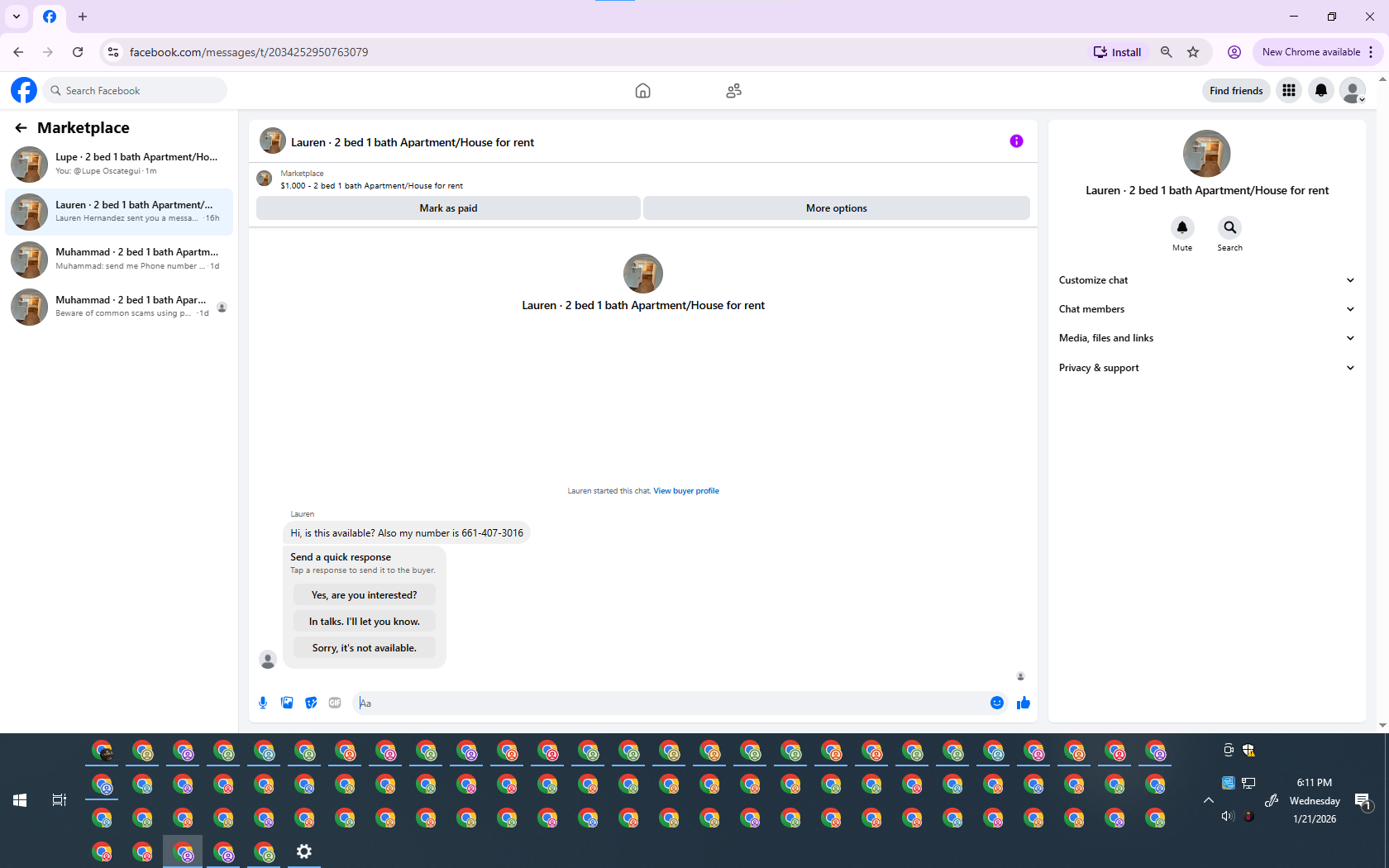Click the Find friends button
Screen dimensions: 1389x868
point(1236,91)
